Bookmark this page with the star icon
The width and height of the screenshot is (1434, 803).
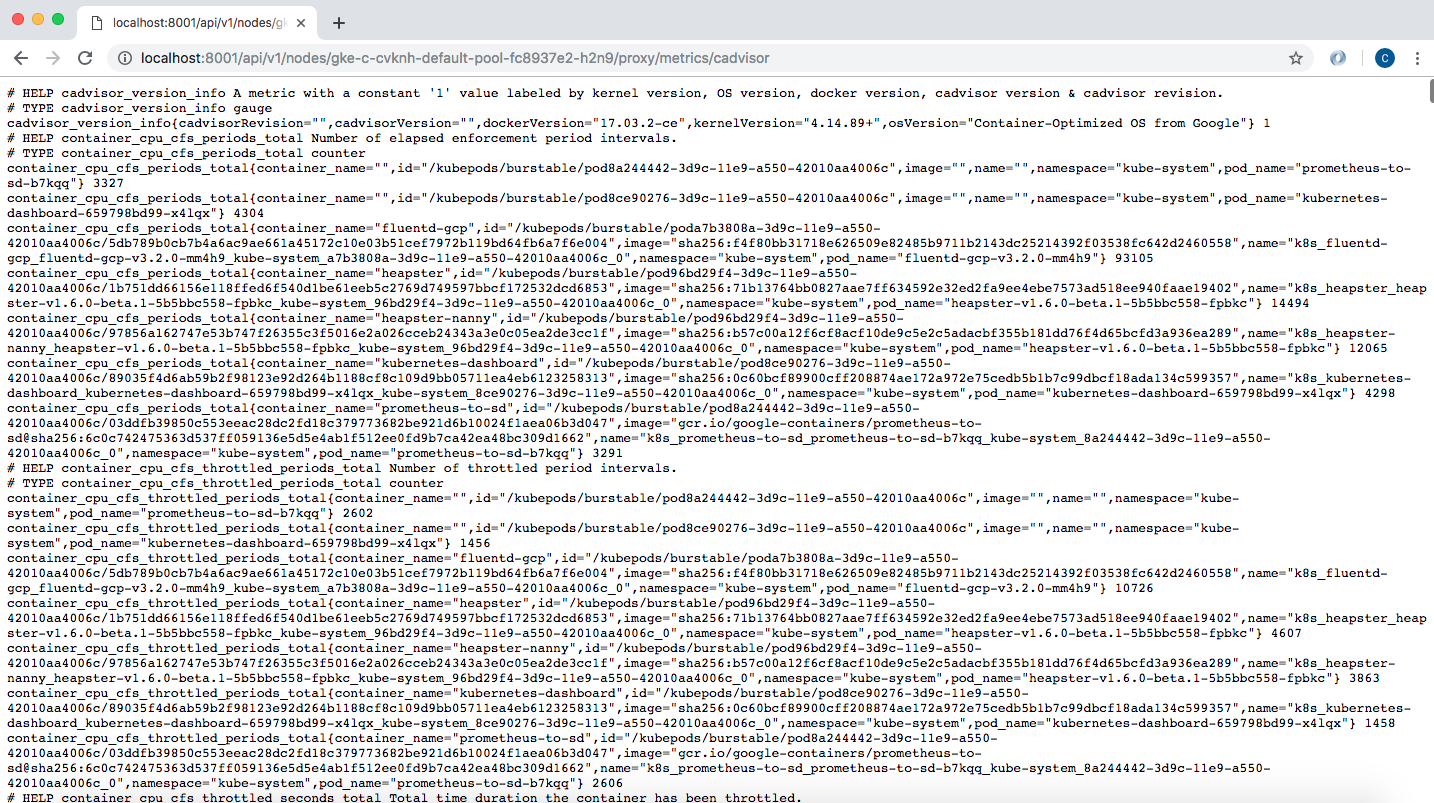point(1296,58)
